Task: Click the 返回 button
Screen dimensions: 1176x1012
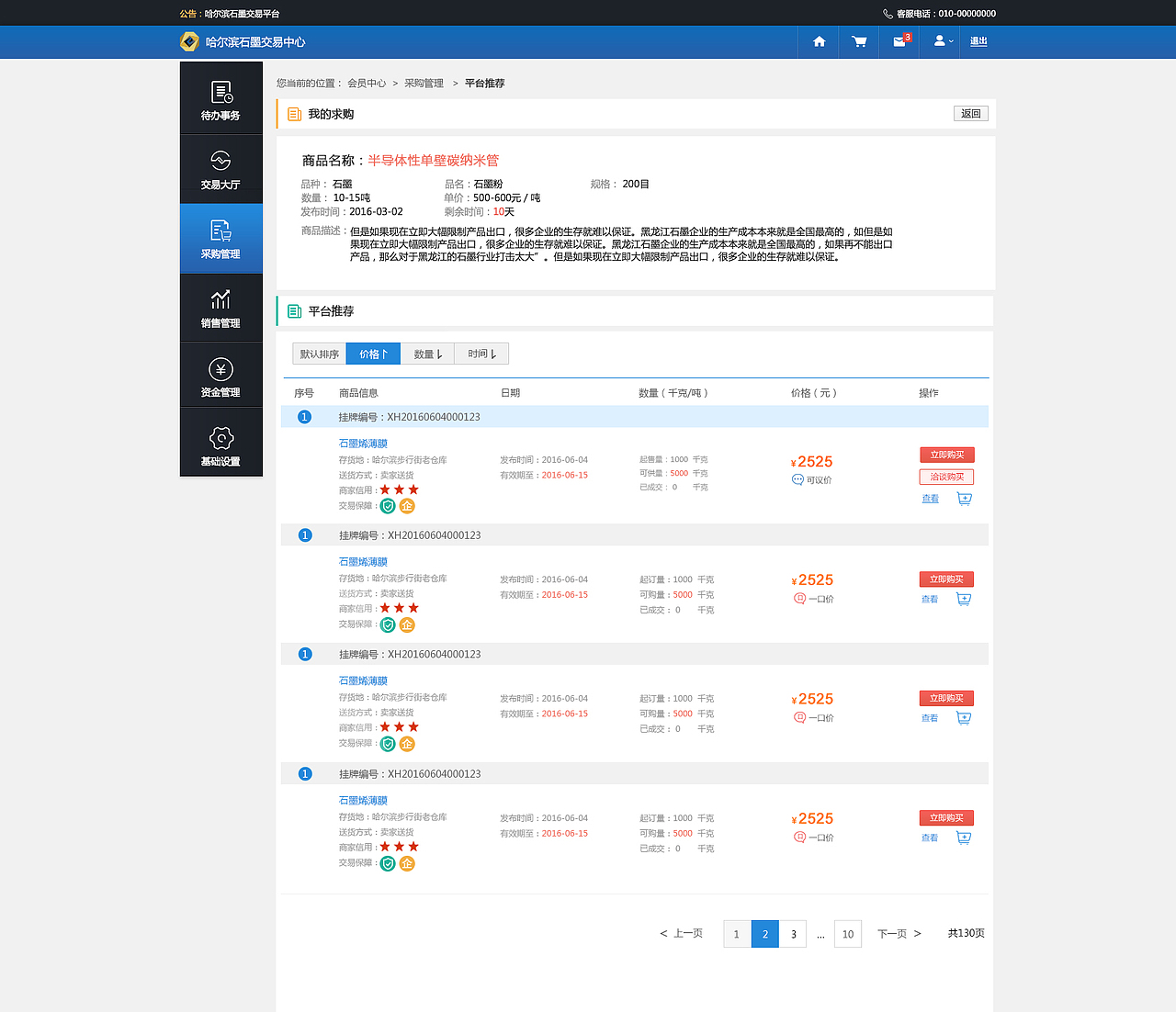Action: (971, 114)
